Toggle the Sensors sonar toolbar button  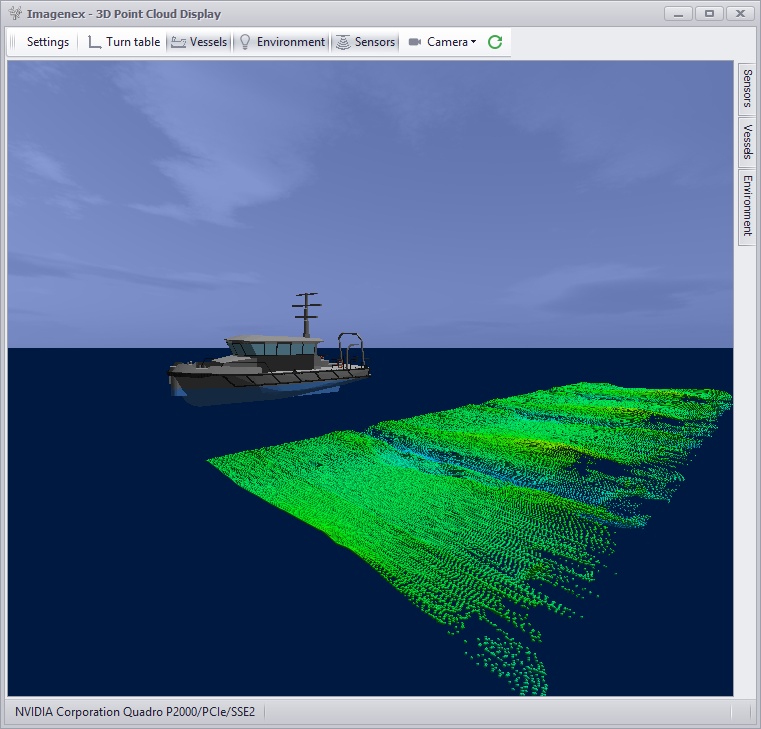point(365,42)
